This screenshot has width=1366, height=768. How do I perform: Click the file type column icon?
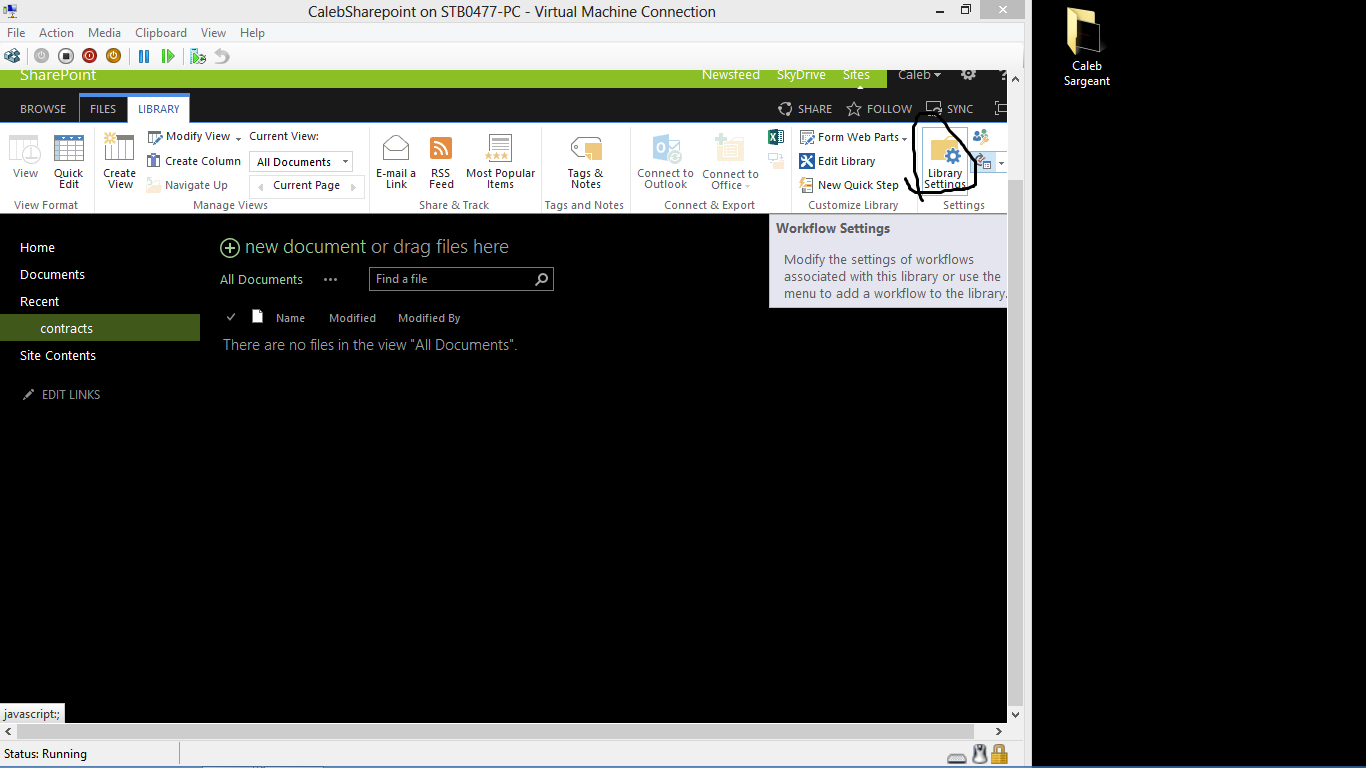point(257,317)
